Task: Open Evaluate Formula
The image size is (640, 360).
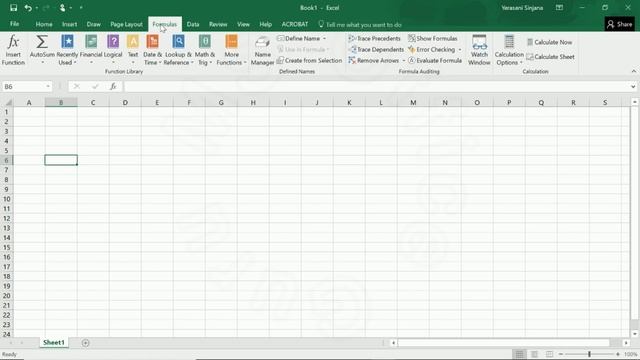Action: click(x=435, y=60)
